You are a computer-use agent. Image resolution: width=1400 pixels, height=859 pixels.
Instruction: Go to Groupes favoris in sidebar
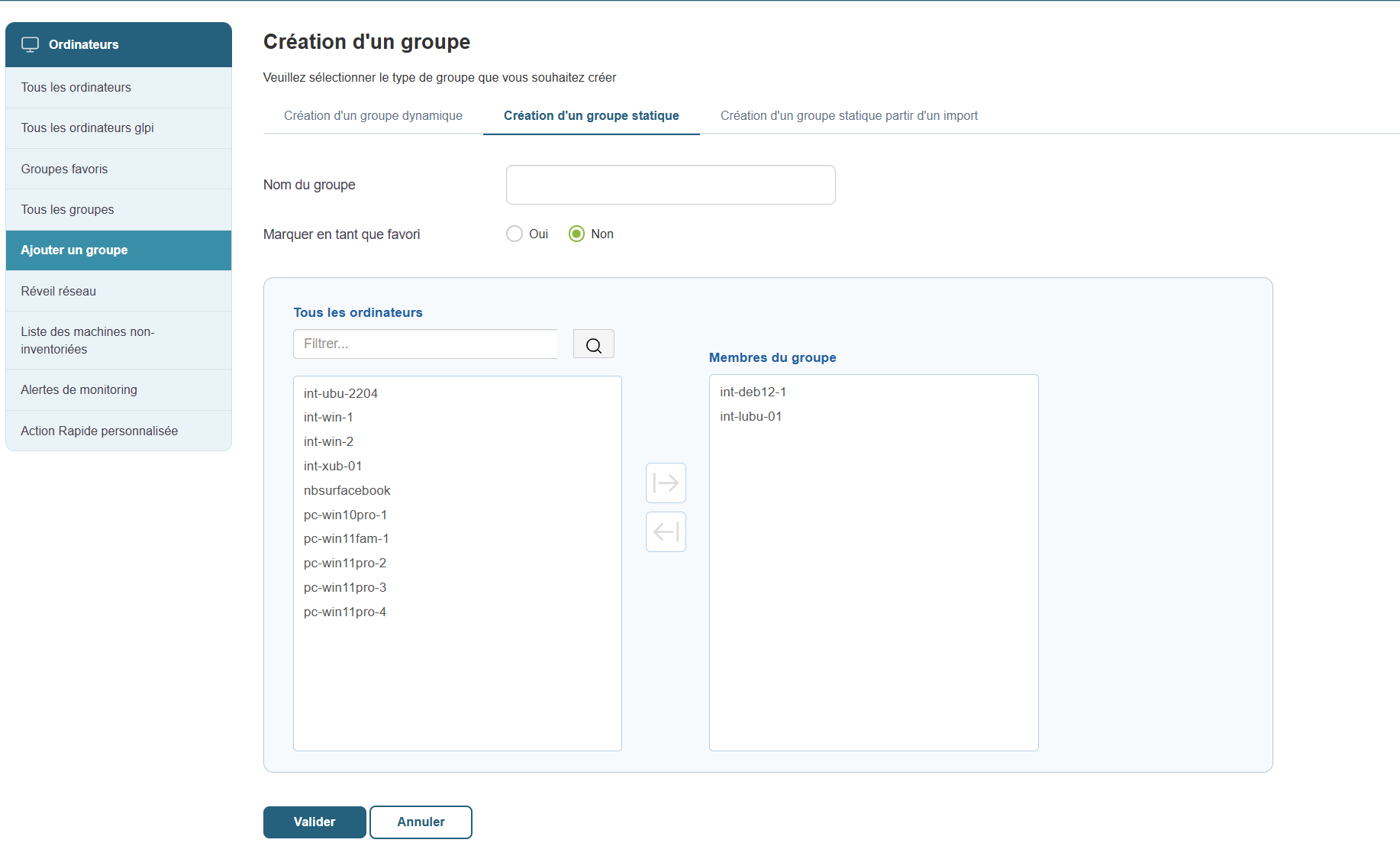pos(64,169)
